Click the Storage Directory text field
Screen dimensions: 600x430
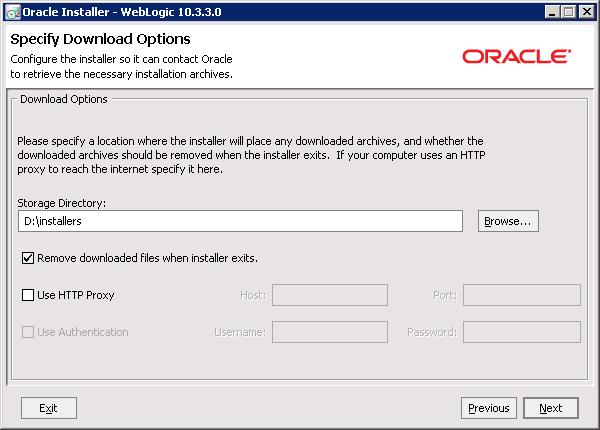click(x=240, y=221)
